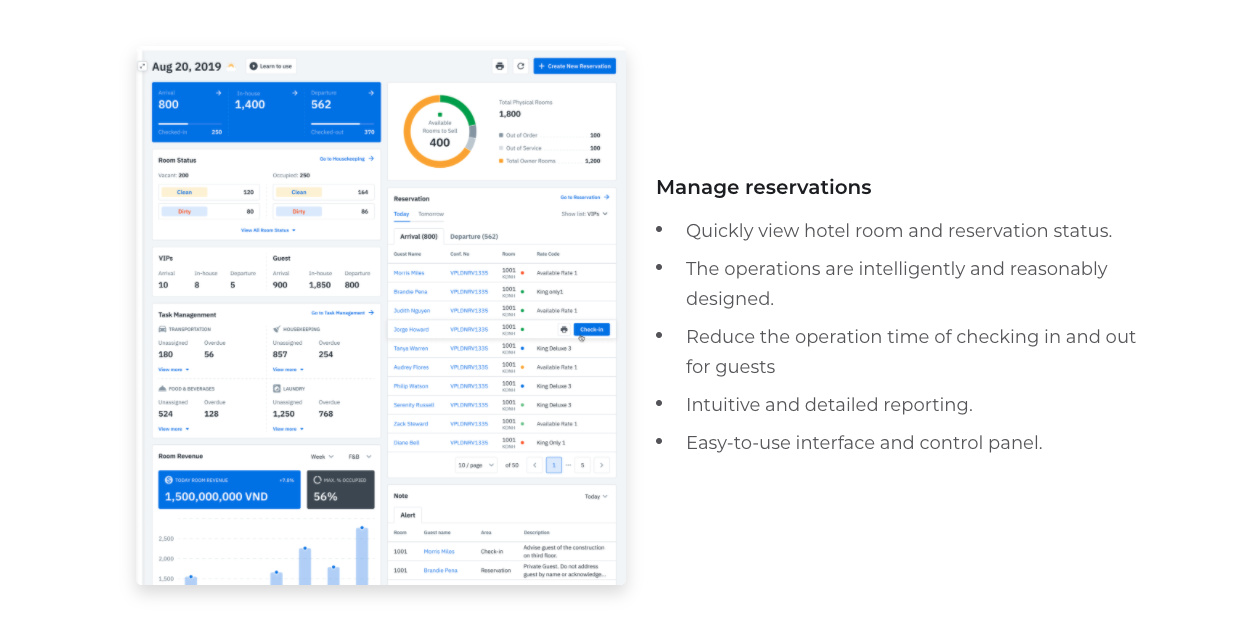Select the occupied Dirty room status tag
Viewport: 1255px width, 628px height.
coord(299,211)
